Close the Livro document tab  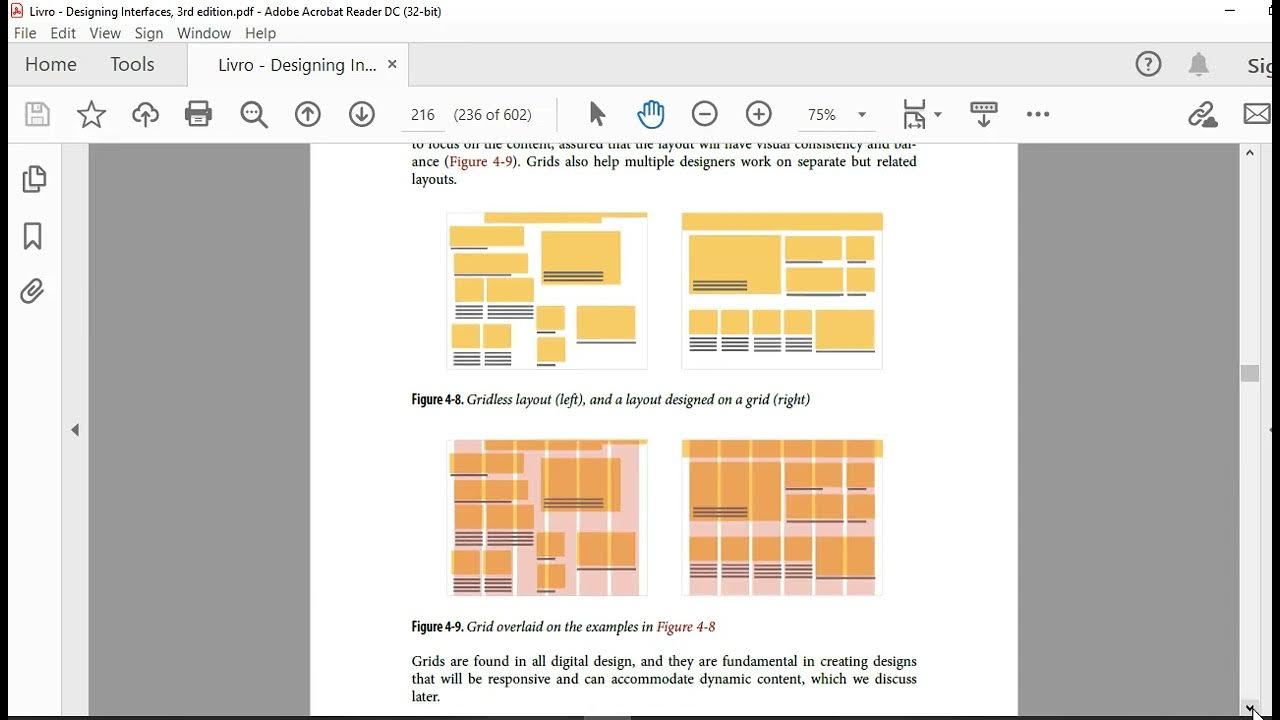click(x=392, y=64)
